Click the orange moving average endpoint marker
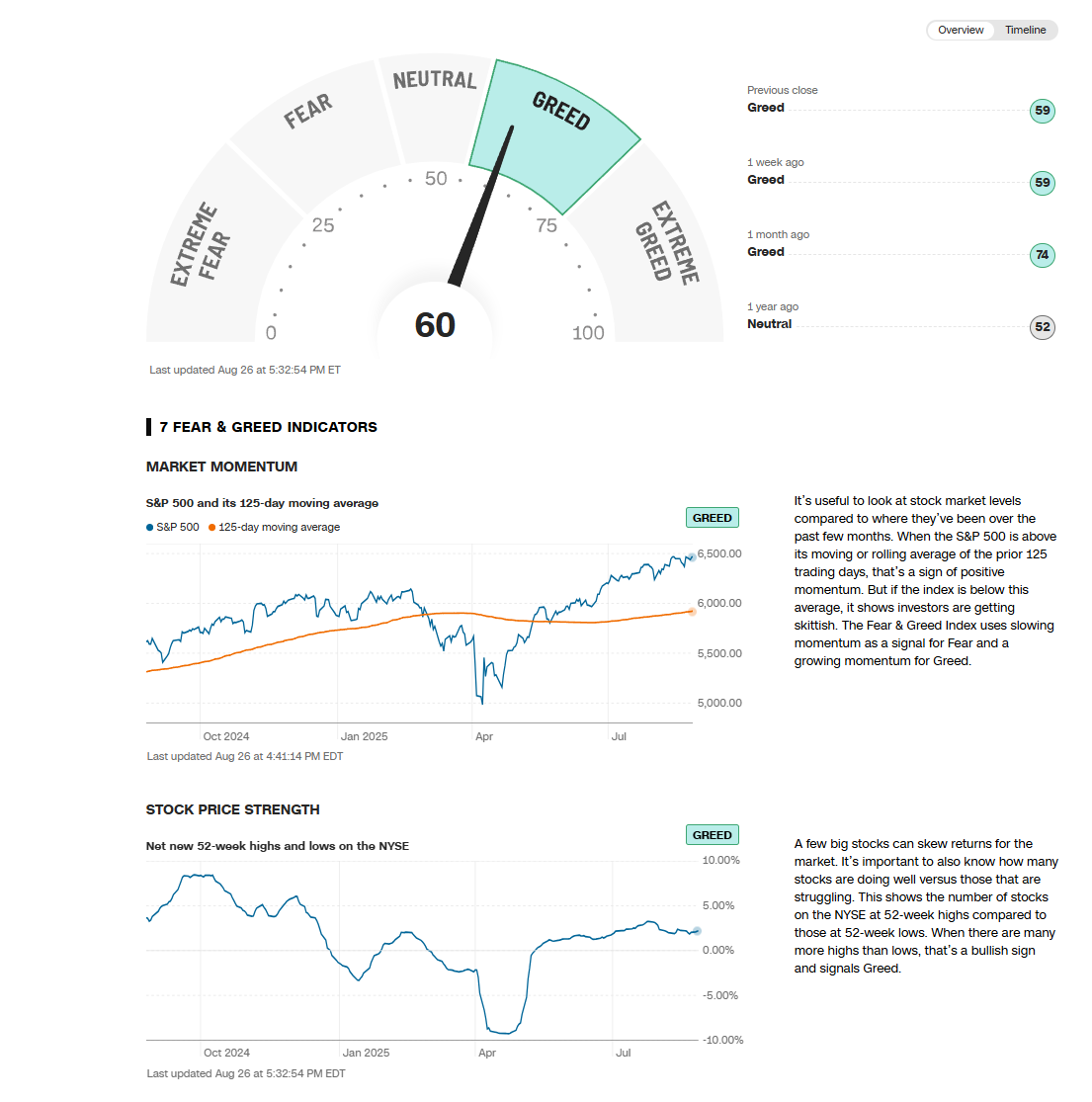 (691, 612)
